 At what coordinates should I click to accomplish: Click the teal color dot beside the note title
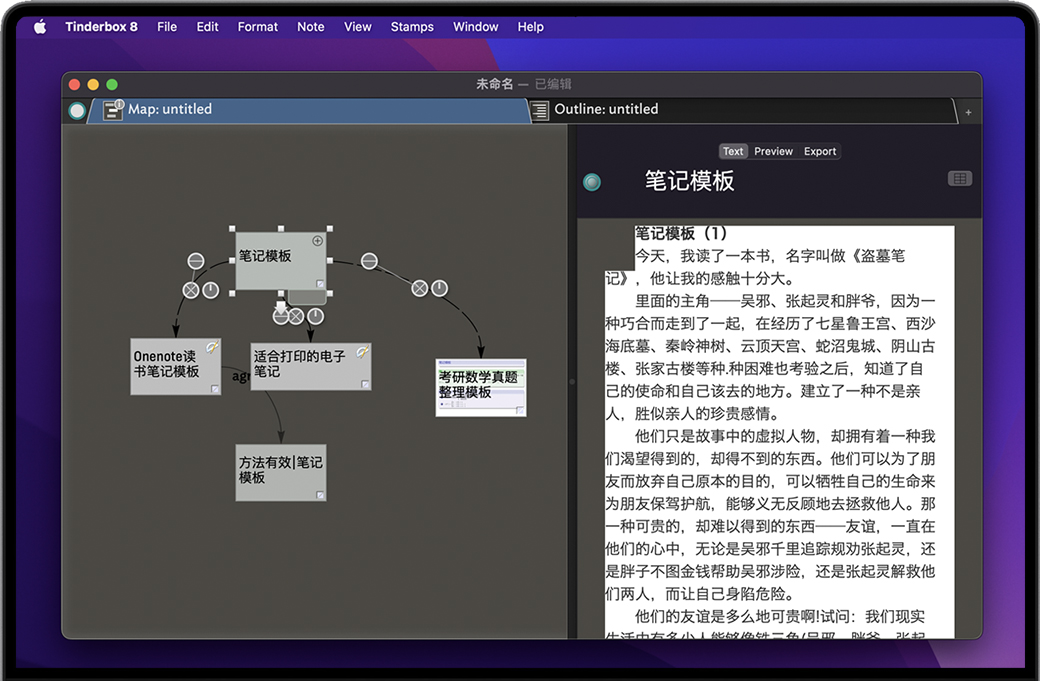pyautogui.click(x=592, y=182)
